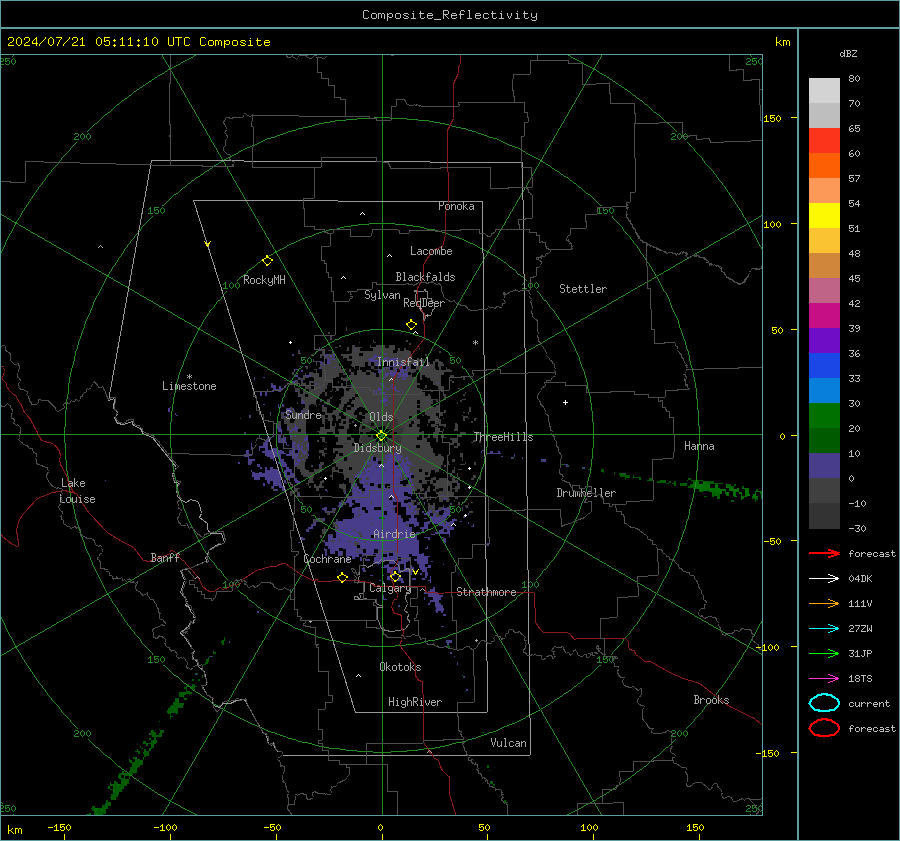The height and width of the screenshot is (841, 900).
Task: Click the RedDeer city label
Action: point(424,303)
